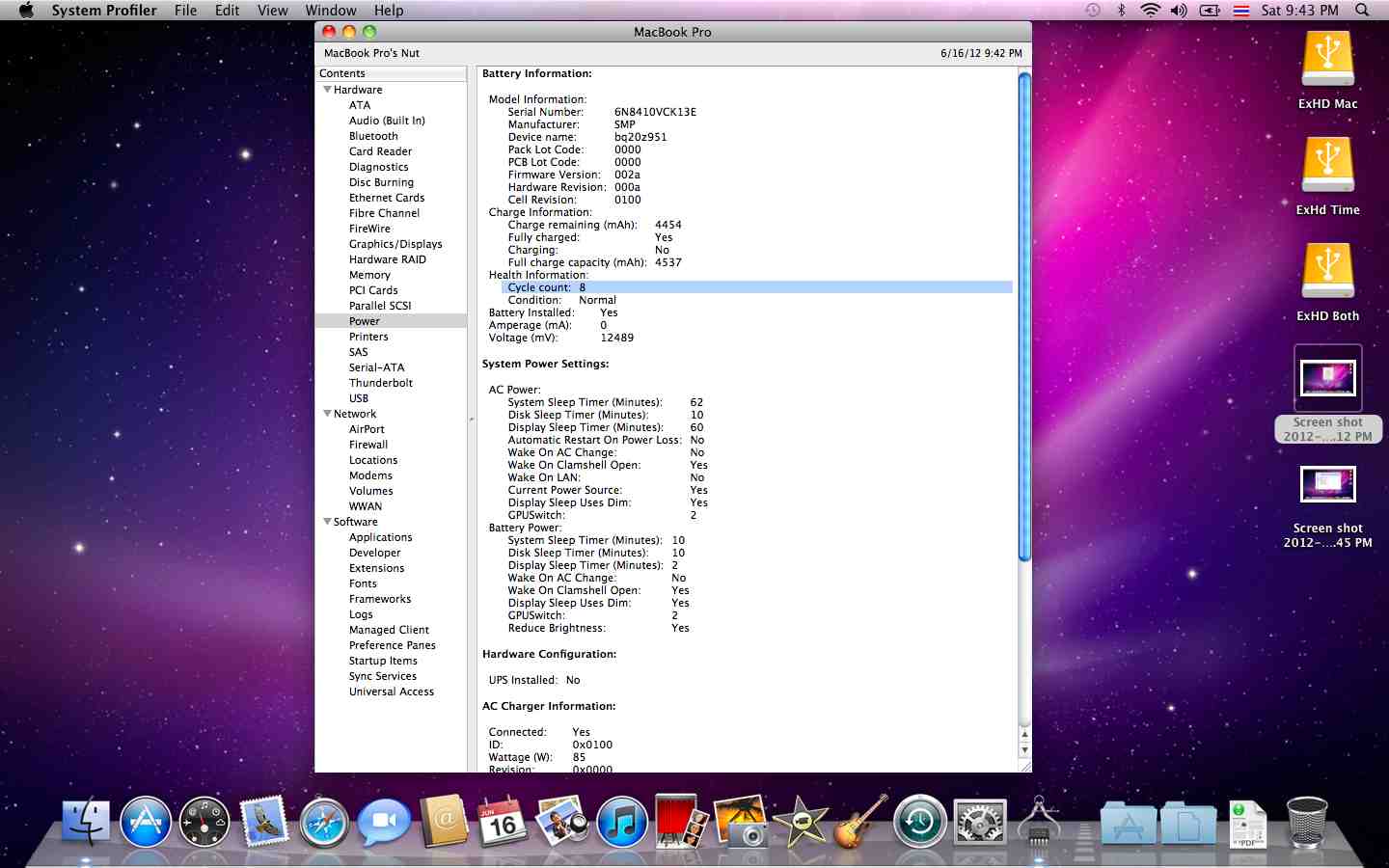Click the Bluetooth menu bar icon

pos(1121,11)
